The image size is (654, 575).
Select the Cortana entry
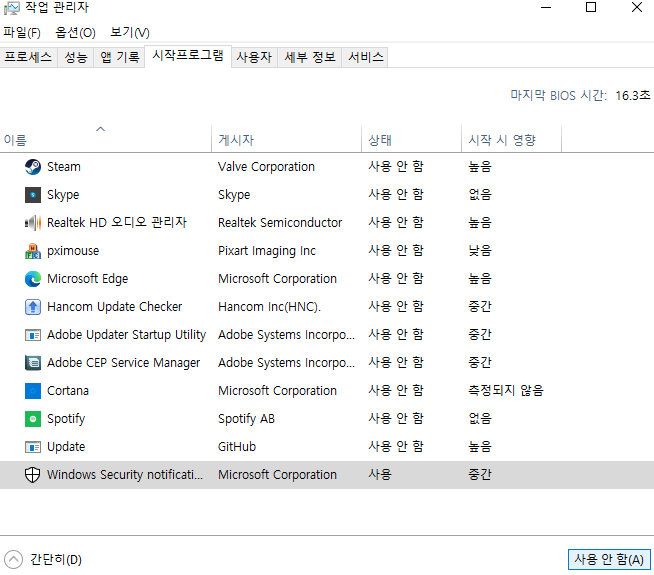[x=68, y=391]
